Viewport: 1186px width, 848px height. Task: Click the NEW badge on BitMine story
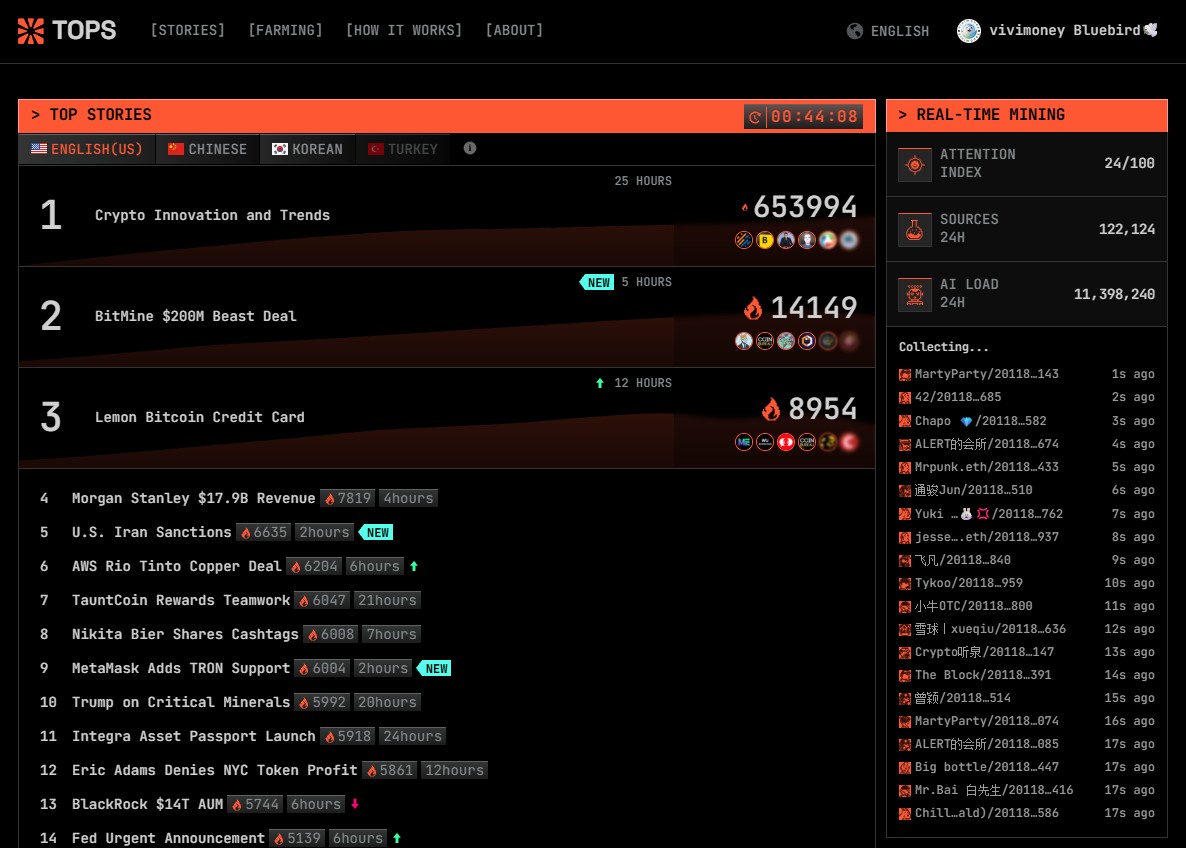pos(598,282)
